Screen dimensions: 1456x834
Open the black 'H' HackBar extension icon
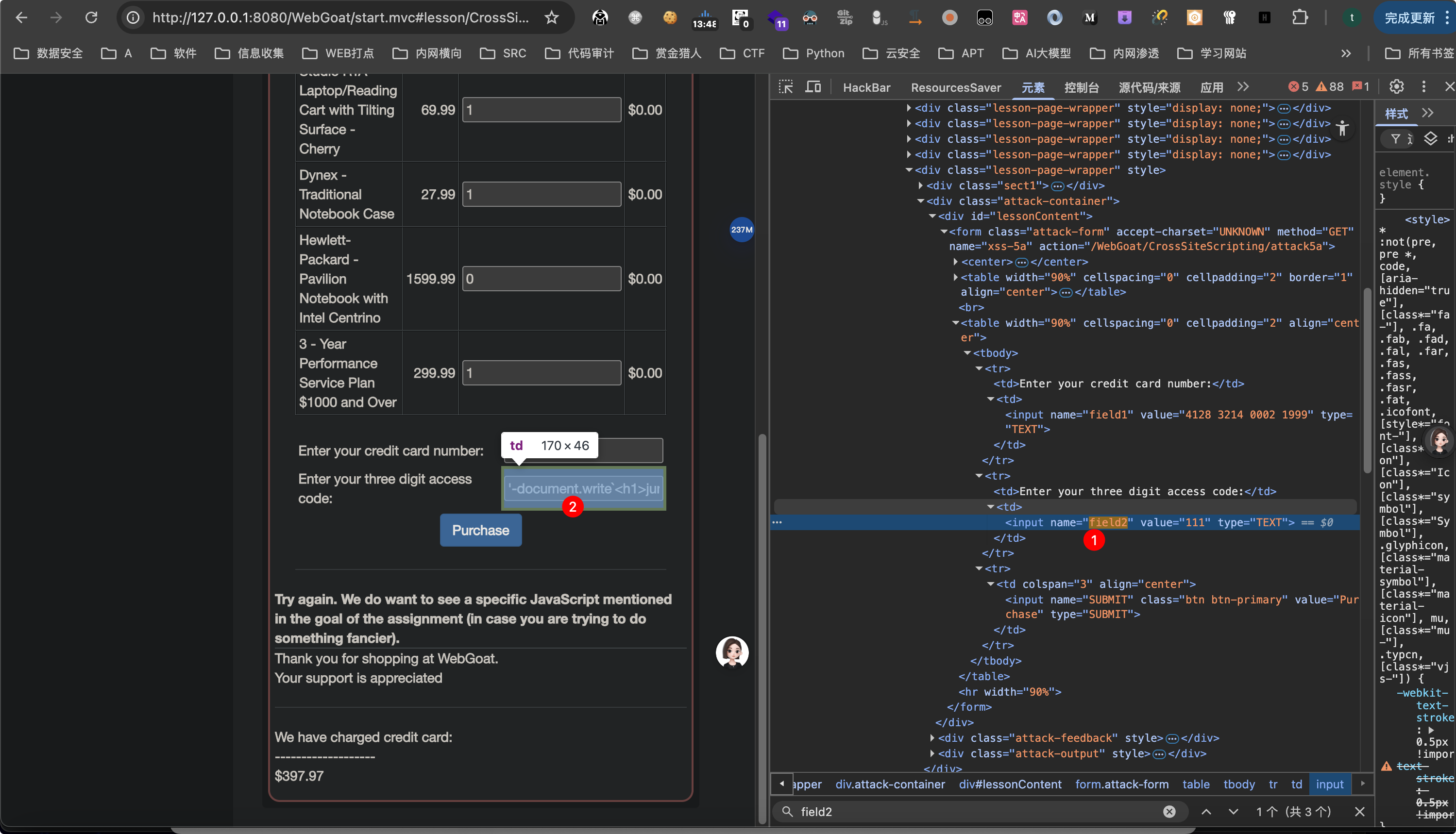pos(1265,18)
